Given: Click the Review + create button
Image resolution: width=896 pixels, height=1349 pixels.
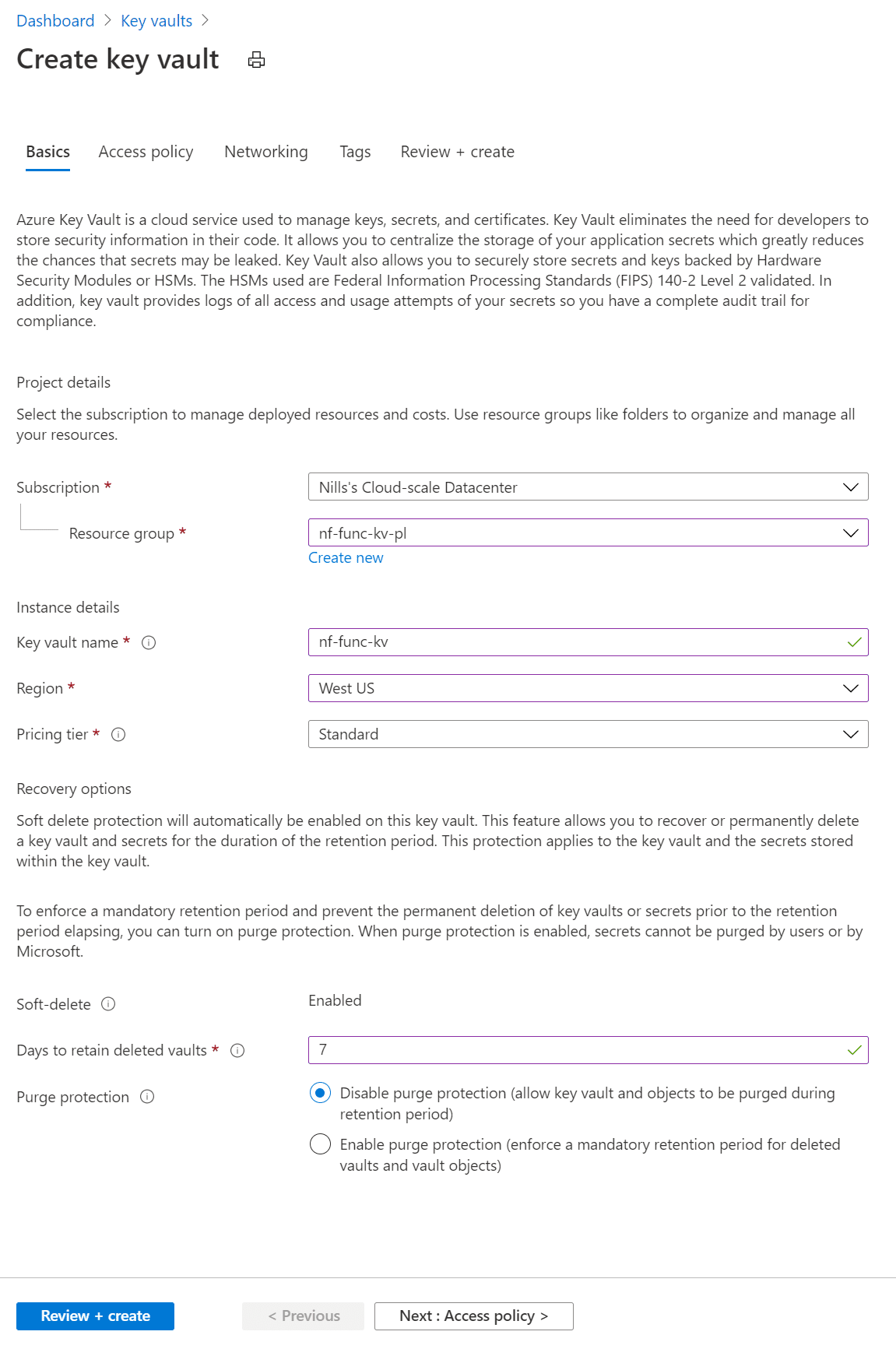Looking at the screenshot, I should 95,1316.
